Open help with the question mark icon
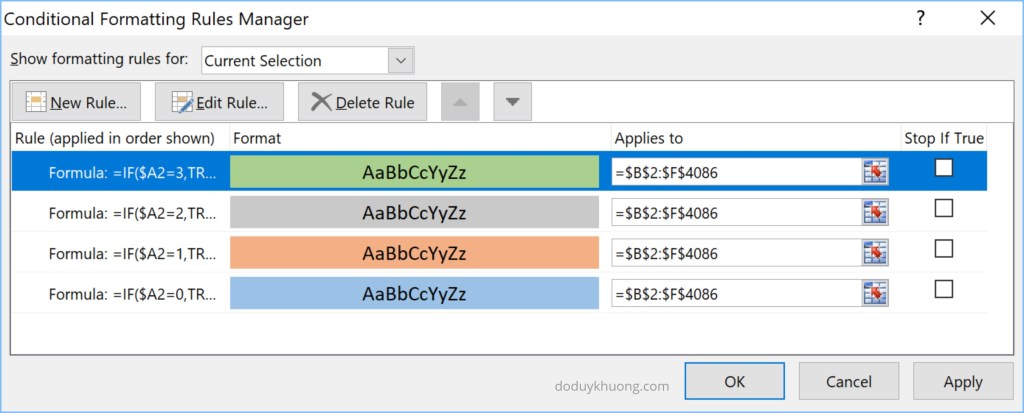 click(920, 18)
